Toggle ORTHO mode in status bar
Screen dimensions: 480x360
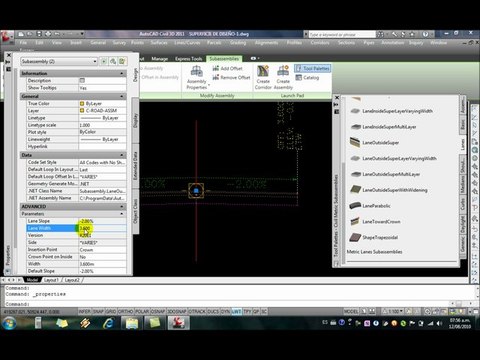(125, 311)
